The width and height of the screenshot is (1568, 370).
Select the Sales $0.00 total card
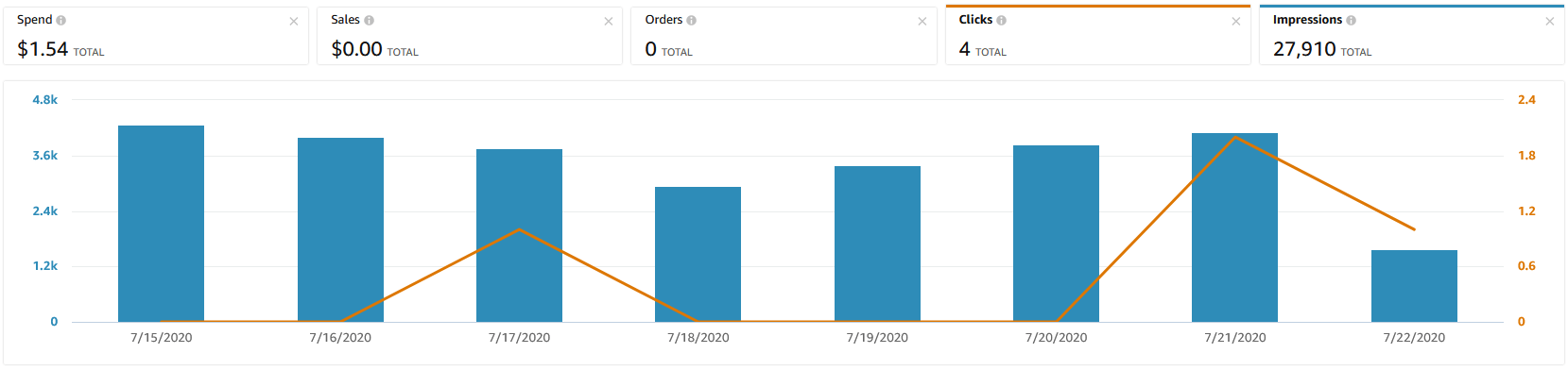(470, 36)
